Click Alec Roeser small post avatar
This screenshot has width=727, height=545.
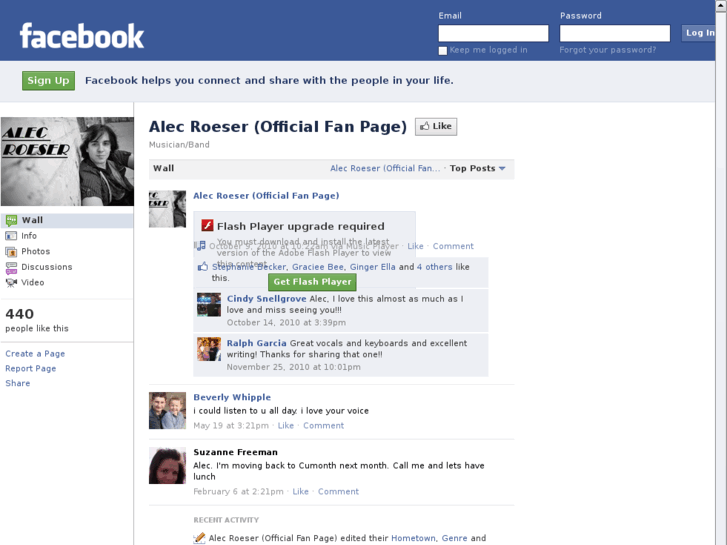(x=167, y=209)
